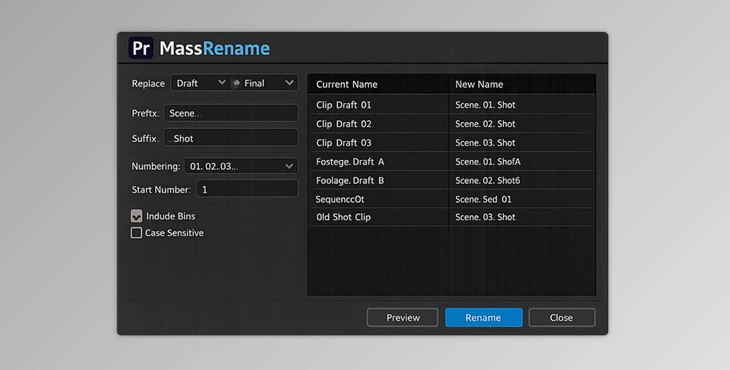Select the SequenccOt row
This screenshot has height=370, width=730.
coord(452,199)
